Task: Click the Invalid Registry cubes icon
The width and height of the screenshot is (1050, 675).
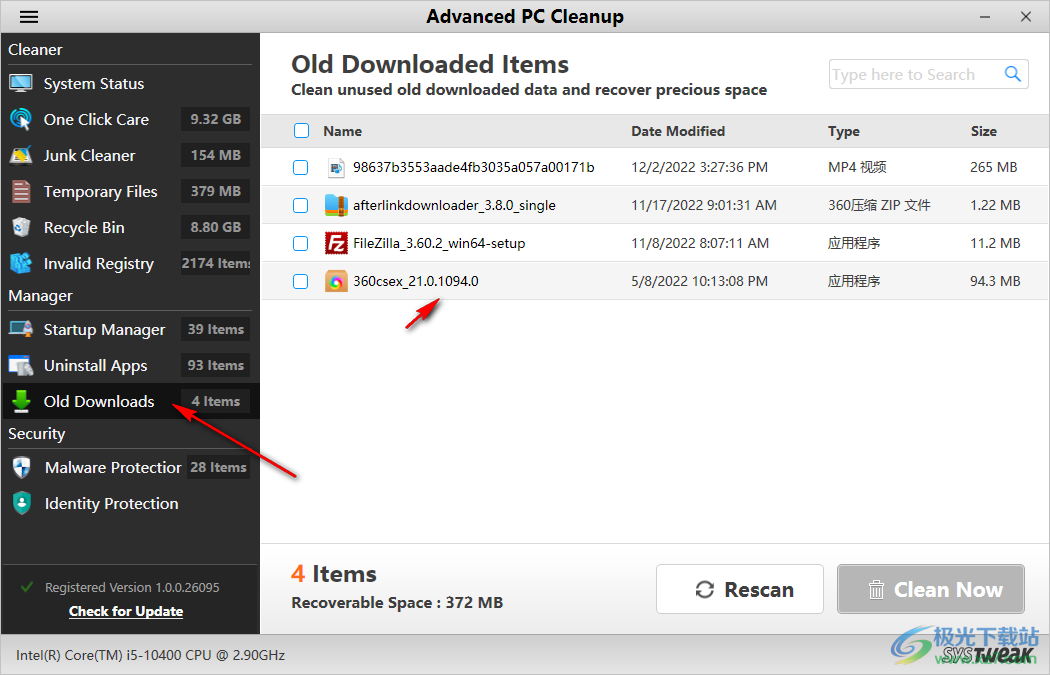Action: tap(21, 263)
